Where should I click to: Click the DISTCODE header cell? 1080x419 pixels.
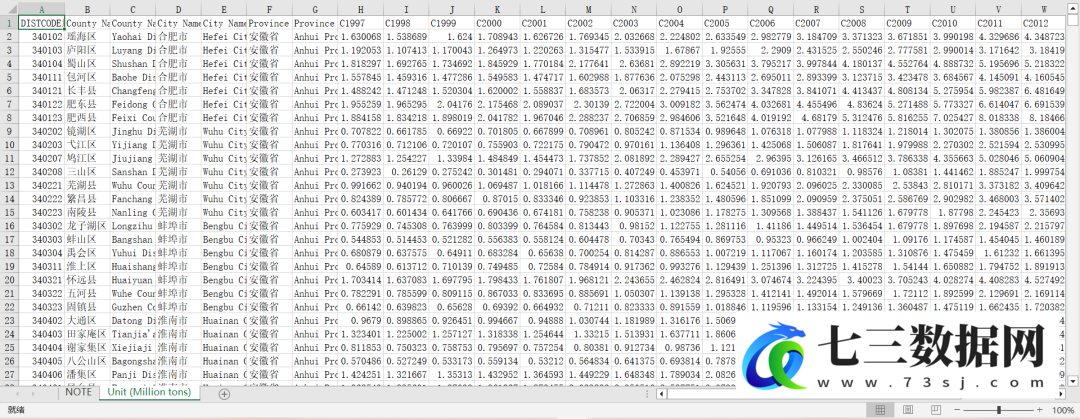41,23
